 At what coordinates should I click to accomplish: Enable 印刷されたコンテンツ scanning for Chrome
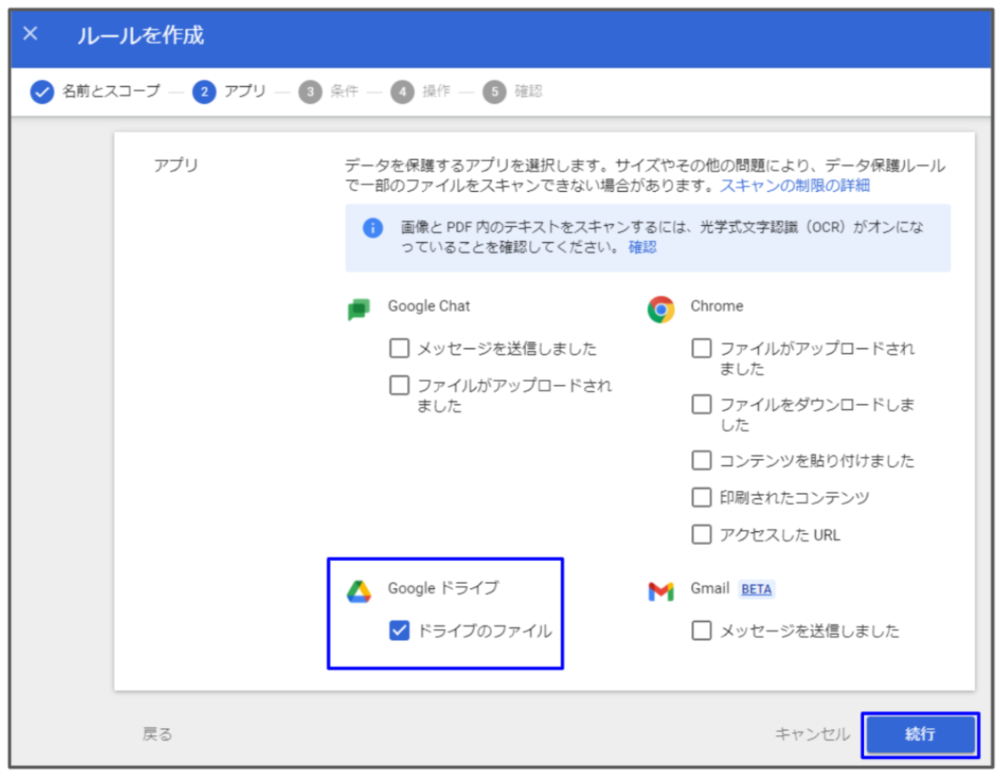(x=702, y=497)
